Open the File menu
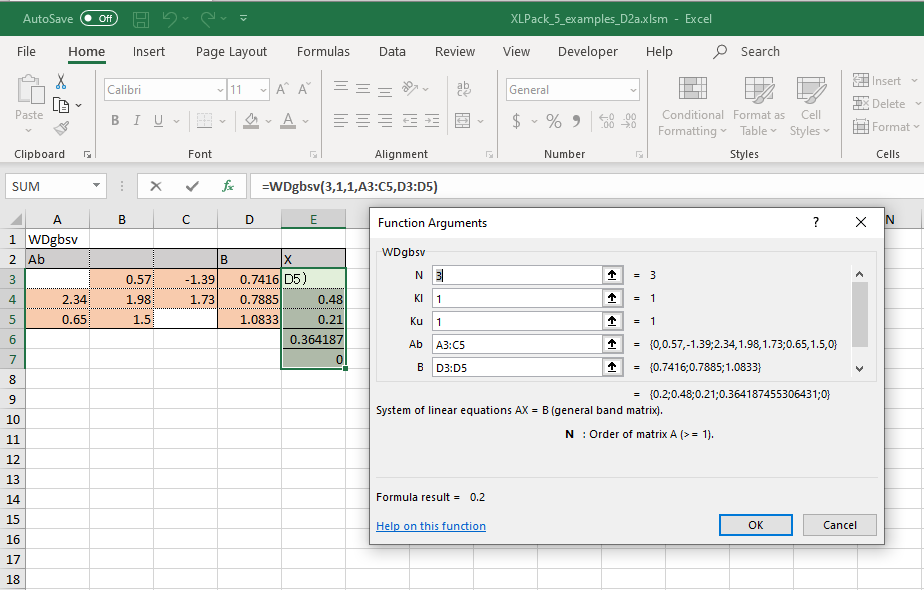The height and width of the screenshot is (590, 924). (26, 51)
